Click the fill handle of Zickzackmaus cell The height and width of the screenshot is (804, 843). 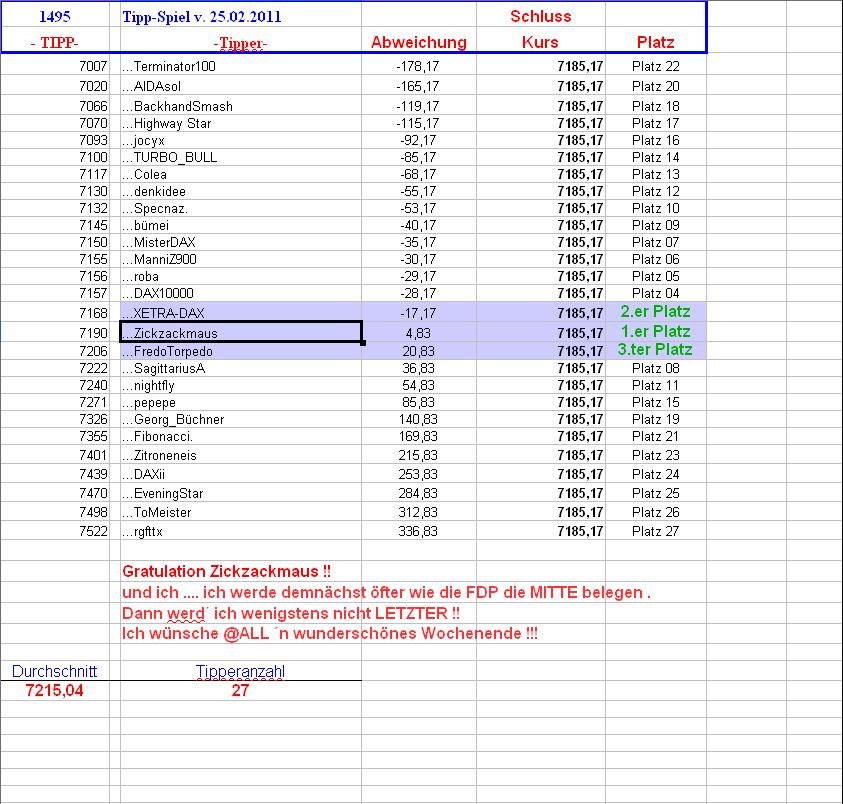(363, 343)
